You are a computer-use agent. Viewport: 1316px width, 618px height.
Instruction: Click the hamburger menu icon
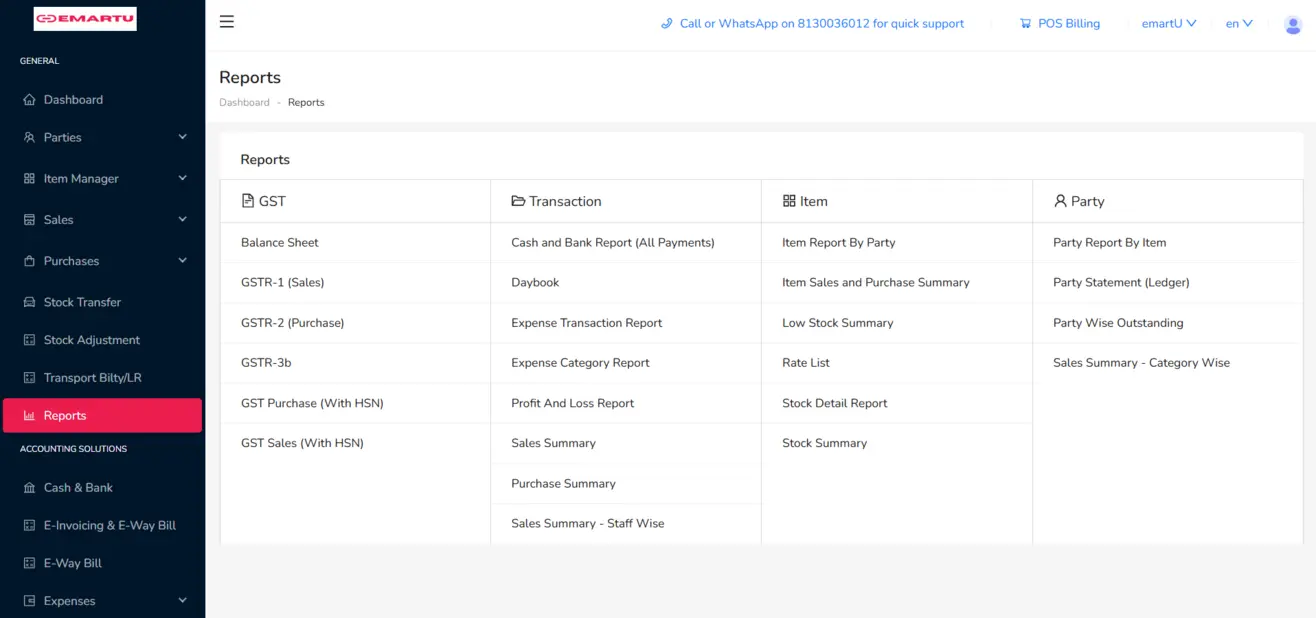point(227,22)
